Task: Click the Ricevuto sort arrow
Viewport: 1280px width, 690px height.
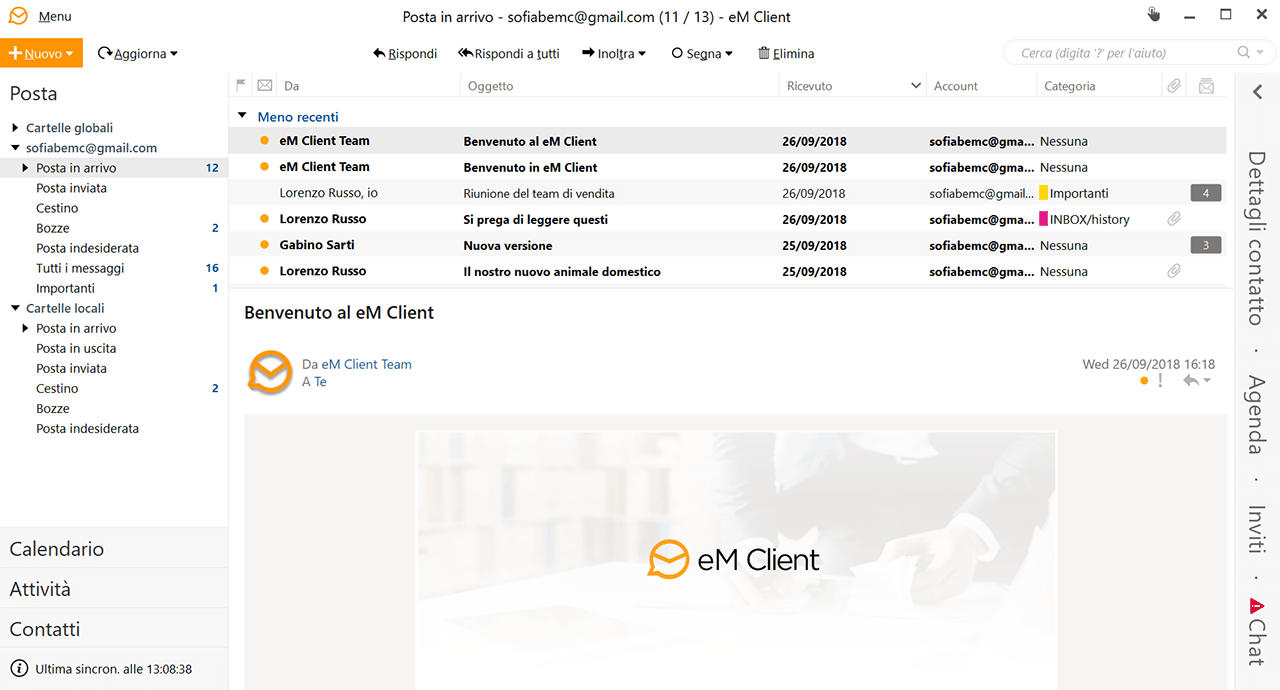Action: pos(915,86)
